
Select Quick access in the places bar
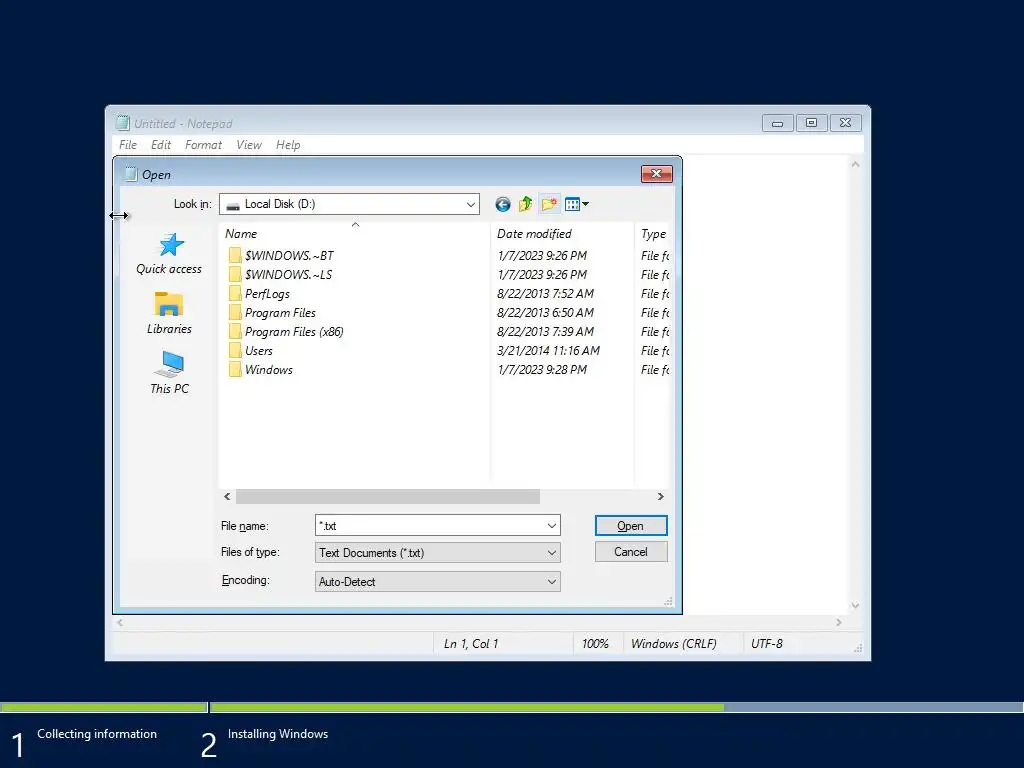[x=169, y=254]
